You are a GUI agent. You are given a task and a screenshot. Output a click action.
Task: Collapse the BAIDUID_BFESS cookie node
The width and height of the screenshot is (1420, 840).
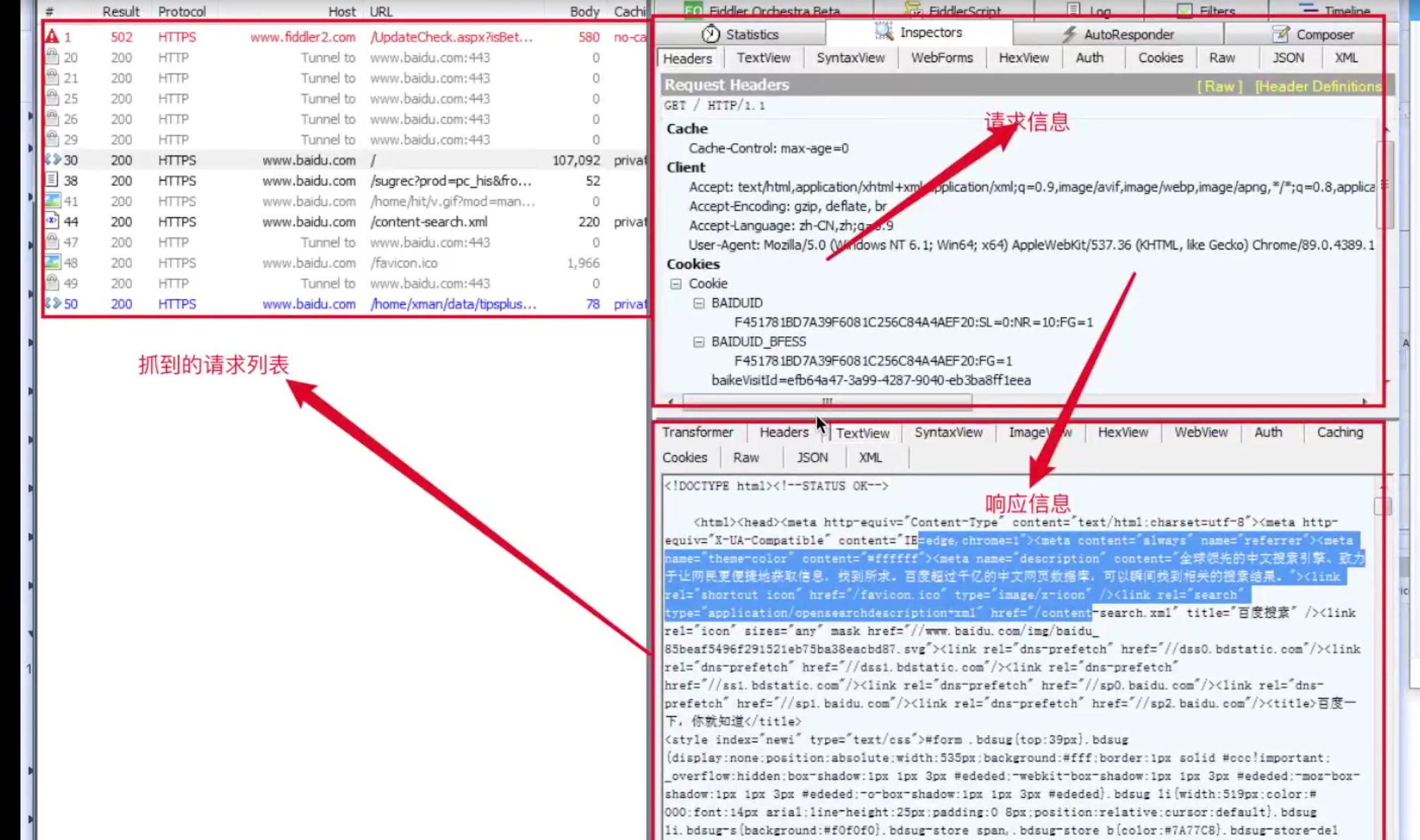coord(699,342)
